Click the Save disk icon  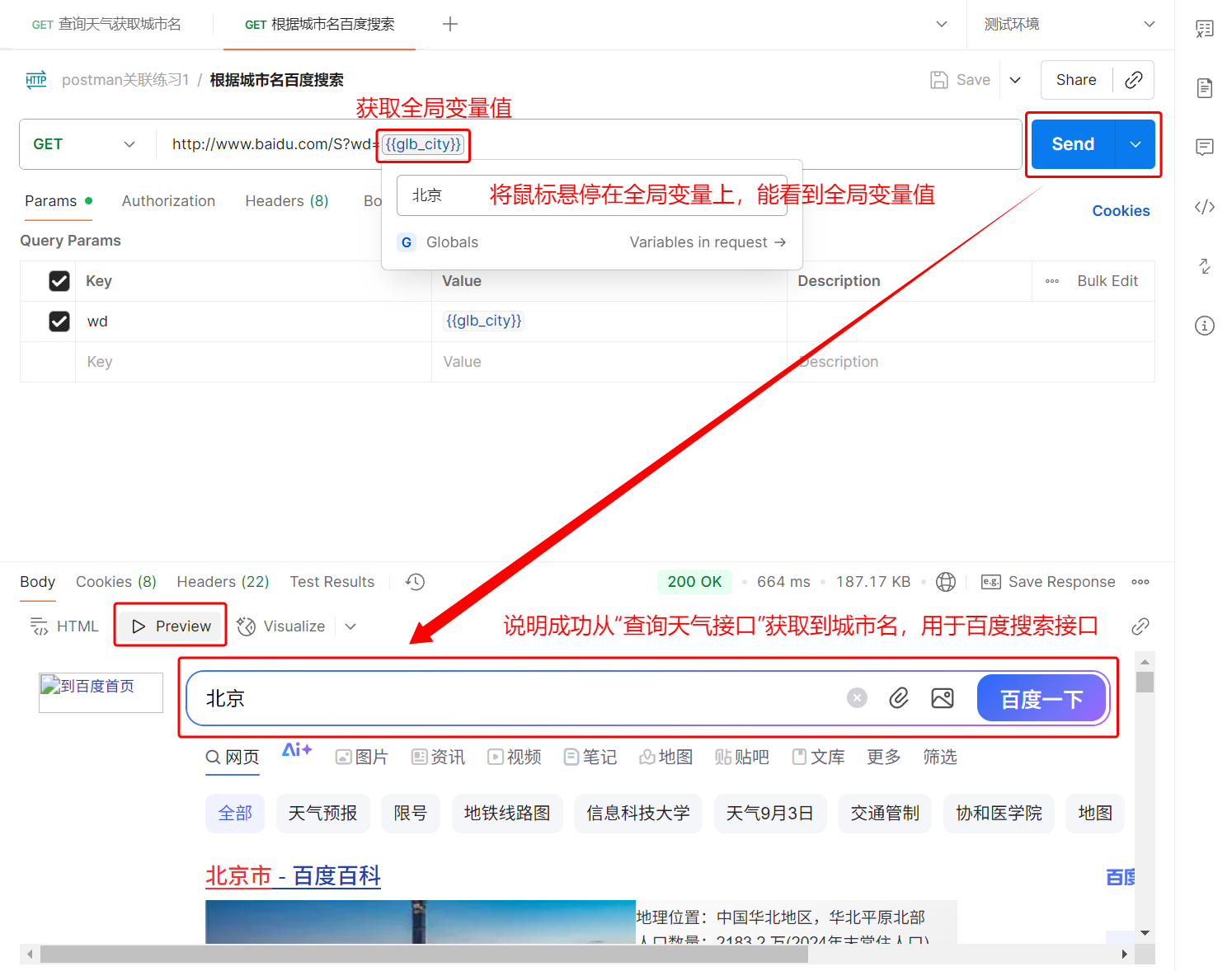(x=938, y=80)
